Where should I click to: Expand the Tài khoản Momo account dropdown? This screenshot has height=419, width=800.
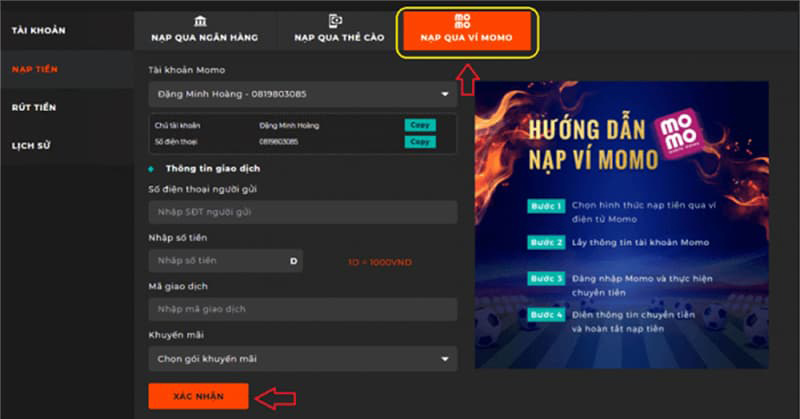[x=444, y=95]
